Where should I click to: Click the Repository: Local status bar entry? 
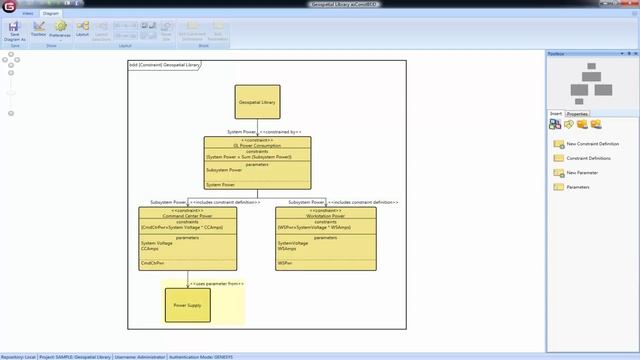click(18, 357)
